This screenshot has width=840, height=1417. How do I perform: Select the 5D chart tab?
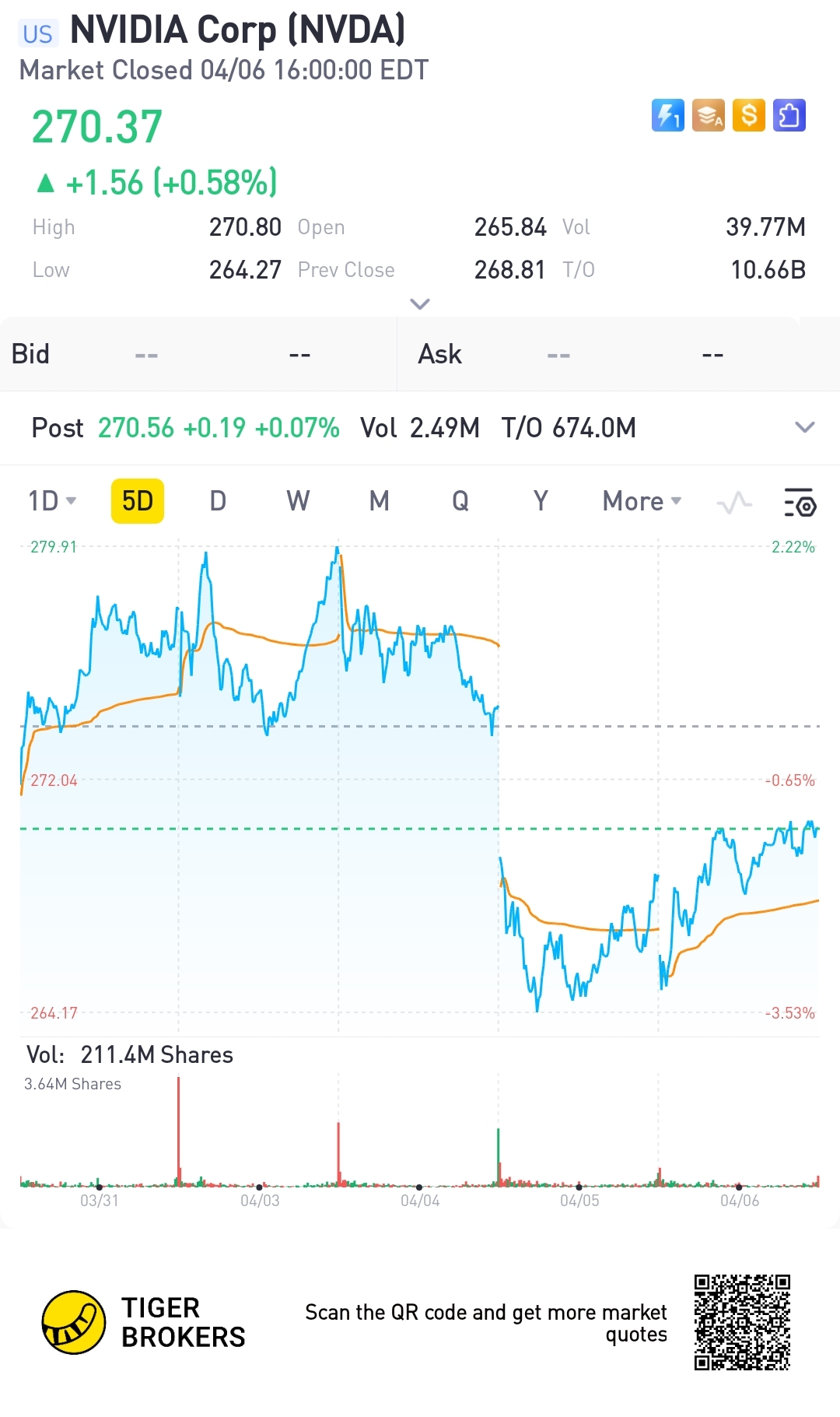[138, 501]
